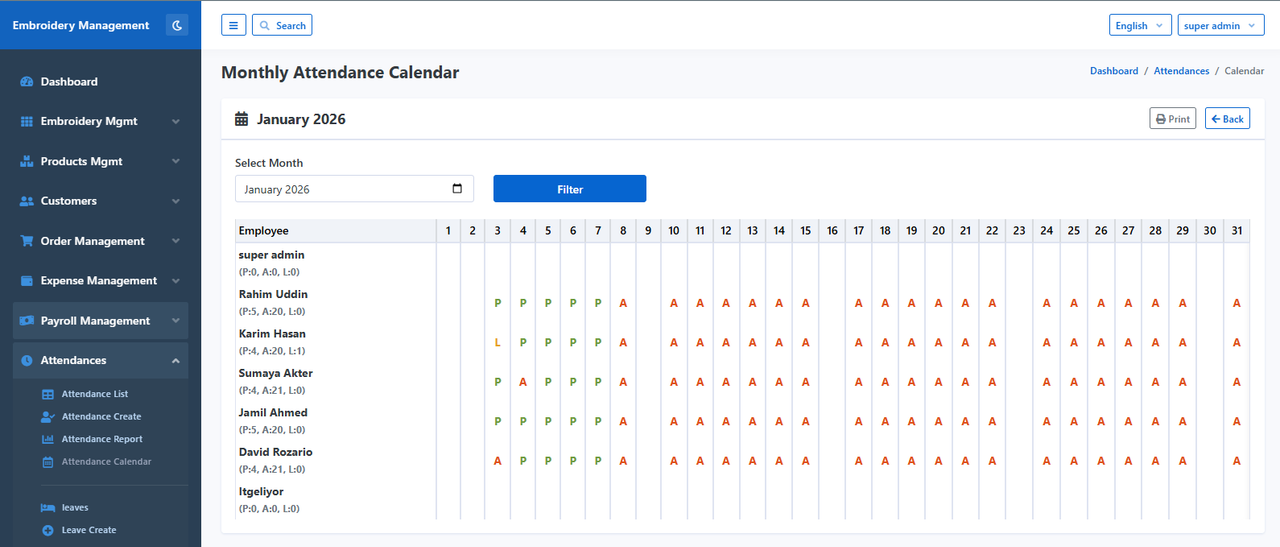Click David Rozario's A mark on day 3
1280x547 pixels.
click(497, 461)
